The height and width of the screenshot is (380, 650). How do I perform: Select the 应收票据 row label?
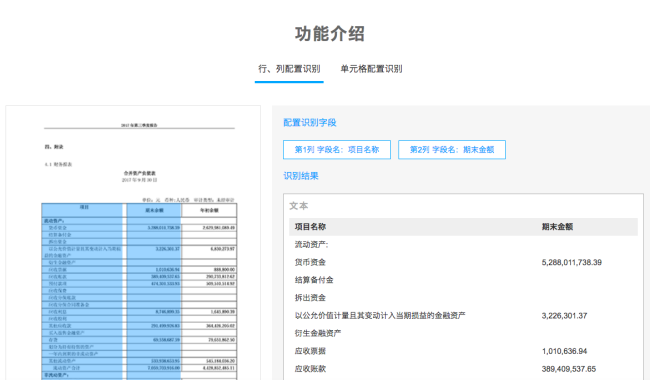[x=310, y=351]
